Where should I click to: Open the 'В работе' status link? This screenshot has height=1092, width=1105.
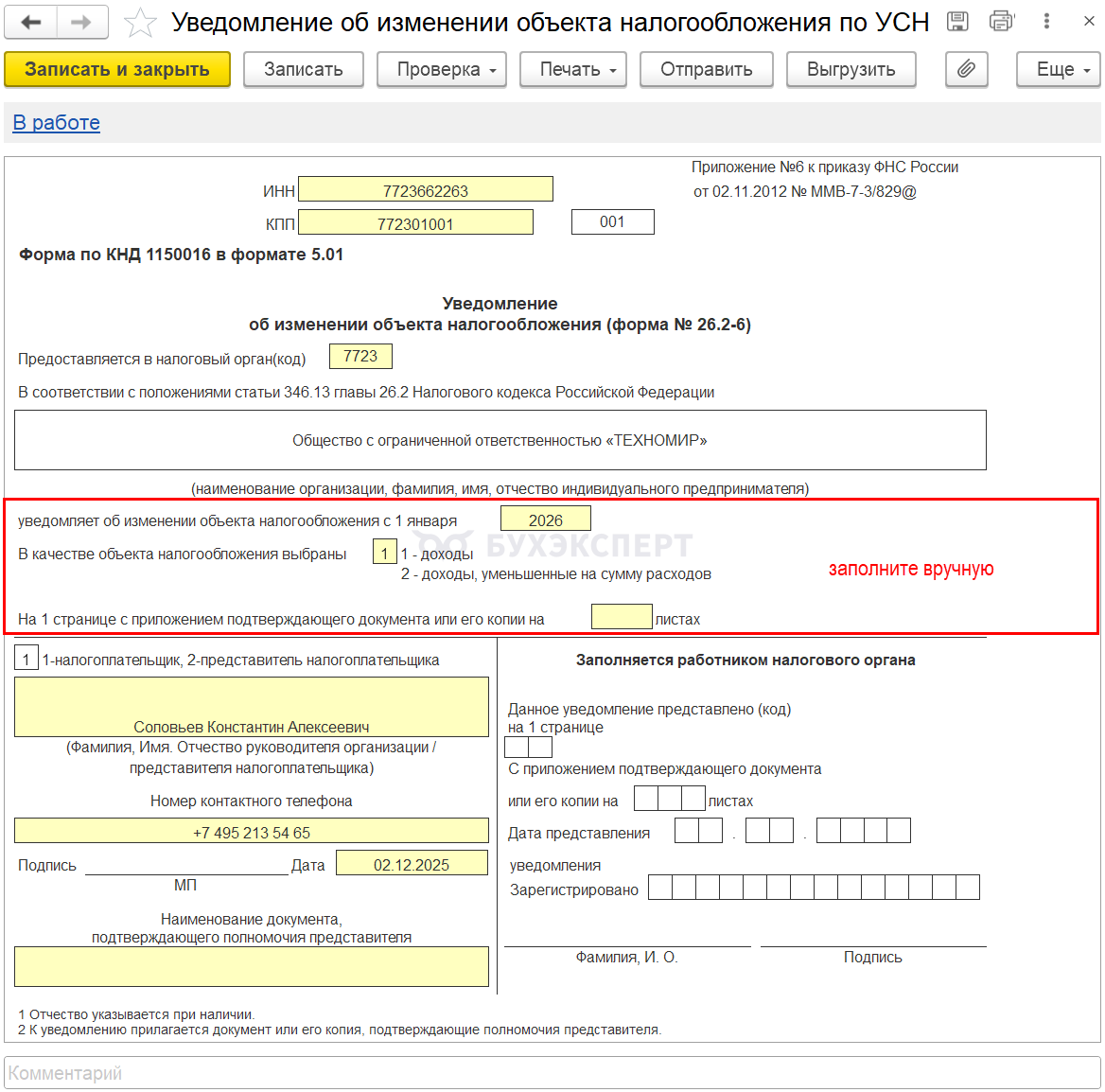[x=57, y=123]
